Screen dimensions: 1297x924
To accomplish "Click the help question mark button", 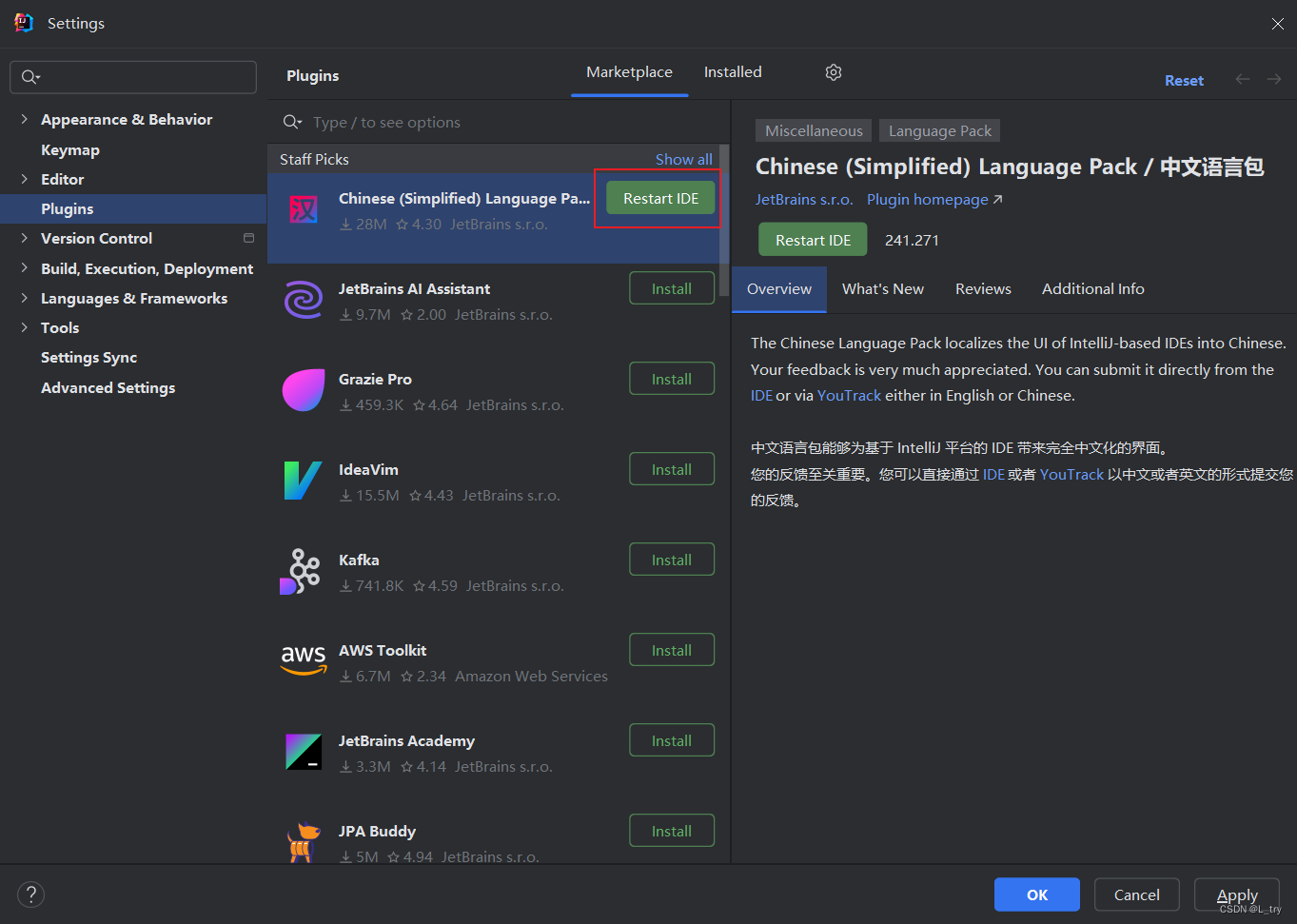I will point(31,895).
